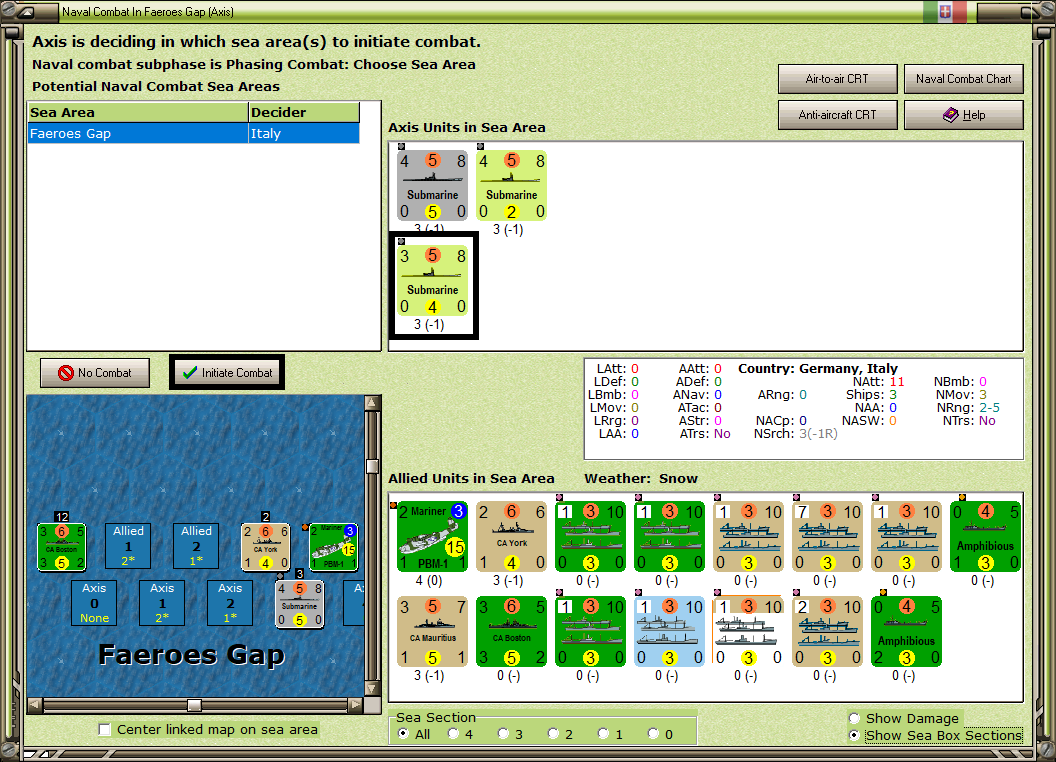Screen dimensions: 1056x762
Task: Select the light blue convoy counter
Action: click(x=669, y=632)
